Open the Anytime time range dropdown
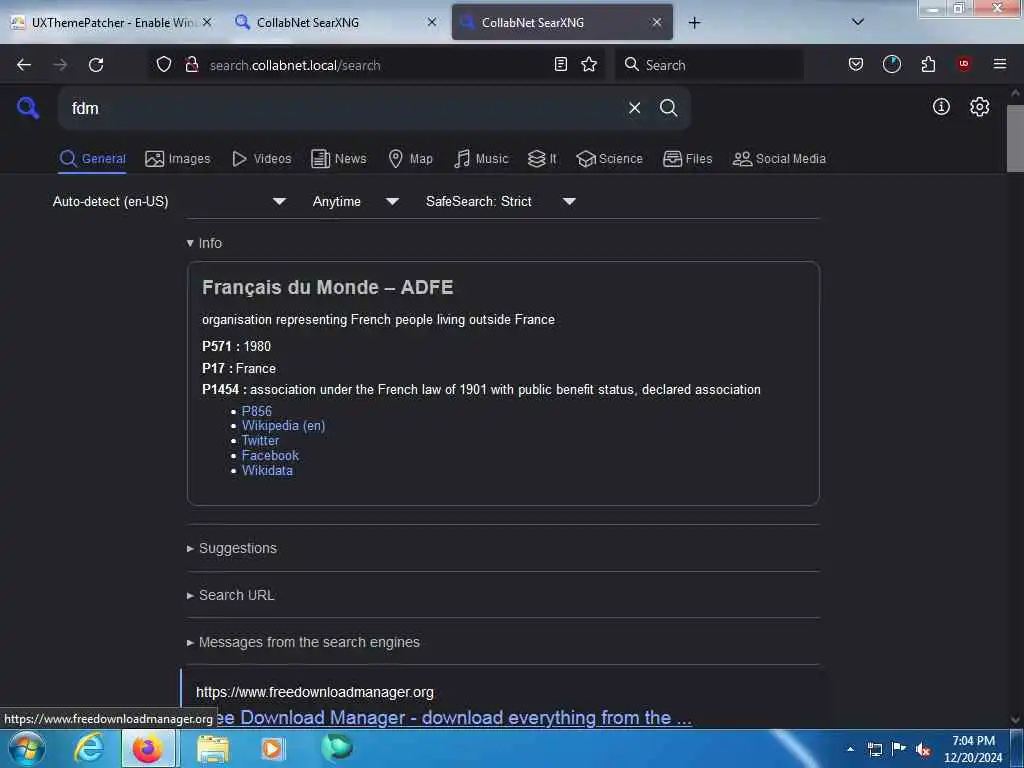The width and height of the screenshot is (1024, 768). [355, 201]
